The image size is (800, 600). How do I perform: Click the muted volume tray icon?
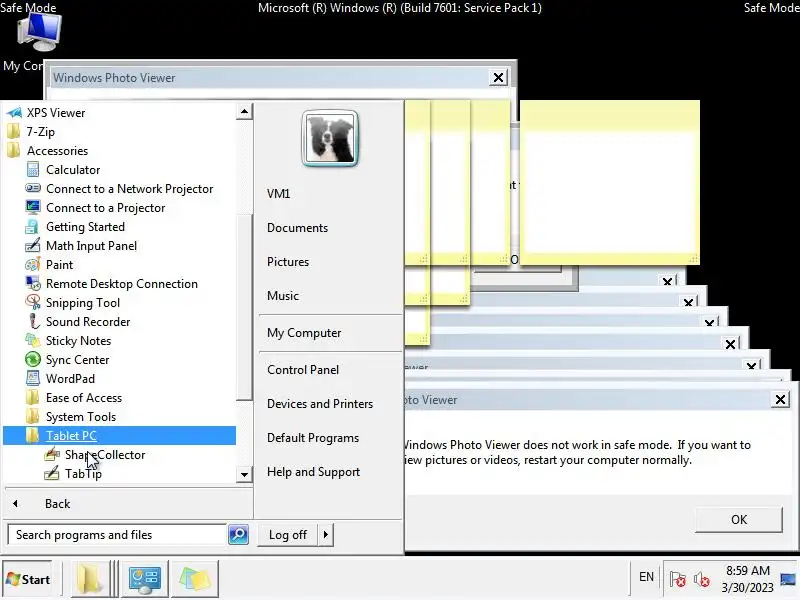click(x=701, y=579)
